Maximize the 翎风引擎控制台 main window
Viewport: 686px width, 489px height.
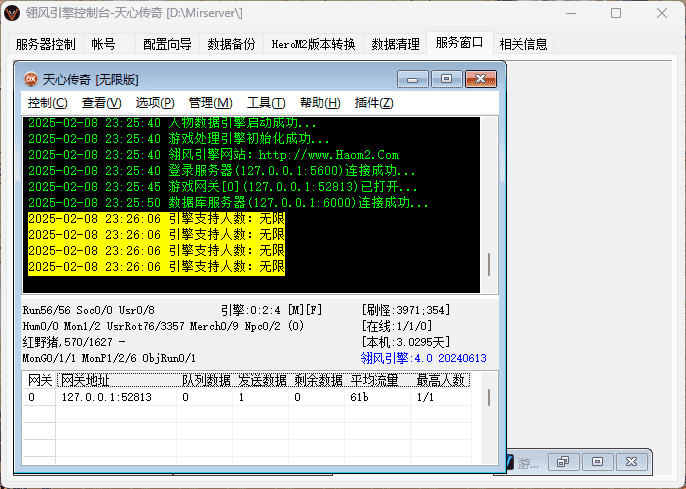pyautogui.click(x=616, y=13)
